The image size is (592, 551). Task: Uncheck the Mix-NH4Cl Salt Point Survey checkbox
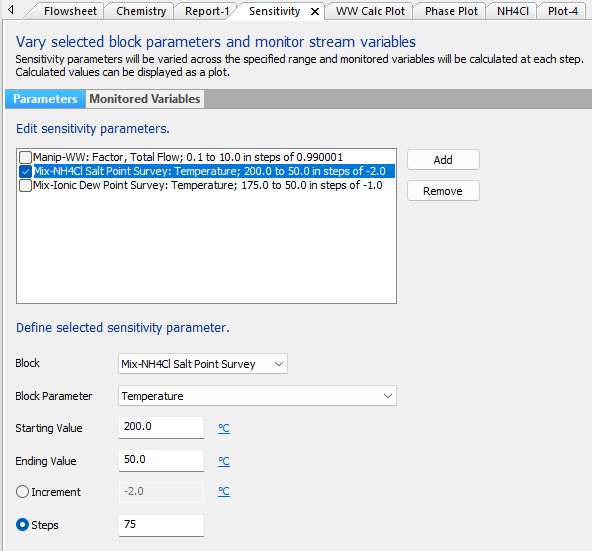[25, 171]
